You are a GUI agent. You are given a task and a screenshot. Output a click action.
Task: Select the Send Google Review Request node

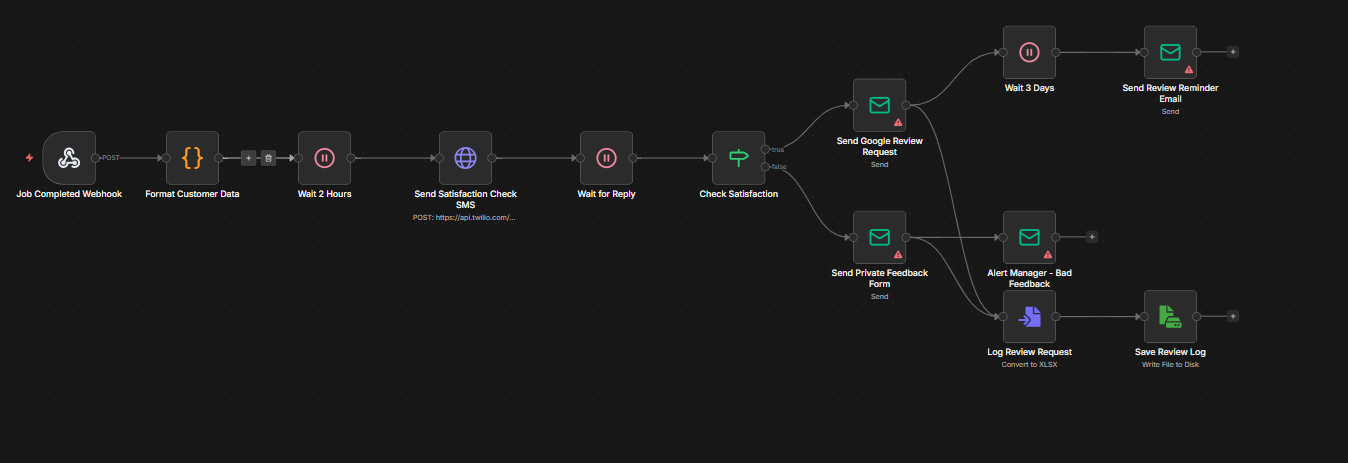point(879,105)
